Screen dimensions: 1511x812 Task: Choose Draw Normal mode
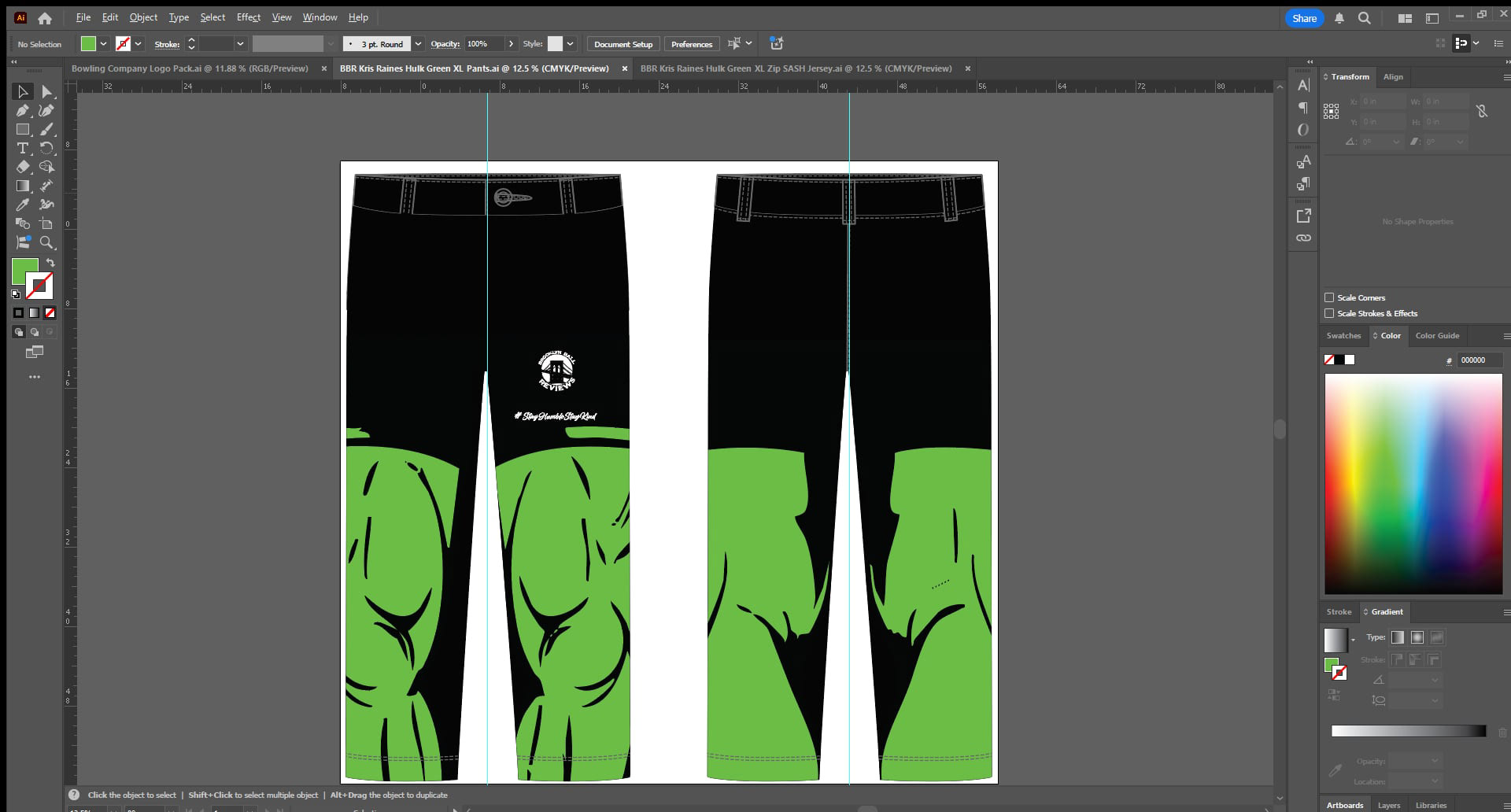coord(19,332)
